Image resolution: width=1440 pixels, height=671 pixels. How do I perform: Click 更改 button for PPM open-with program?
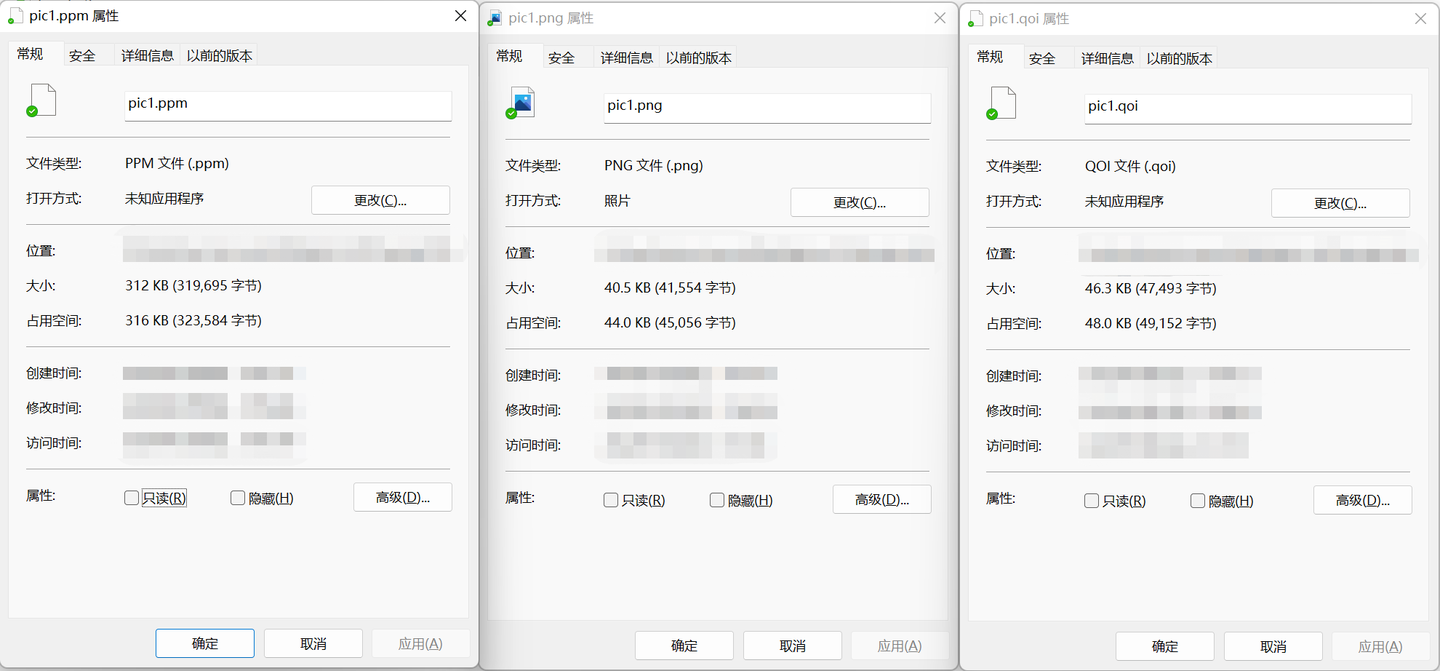point(380,200)
